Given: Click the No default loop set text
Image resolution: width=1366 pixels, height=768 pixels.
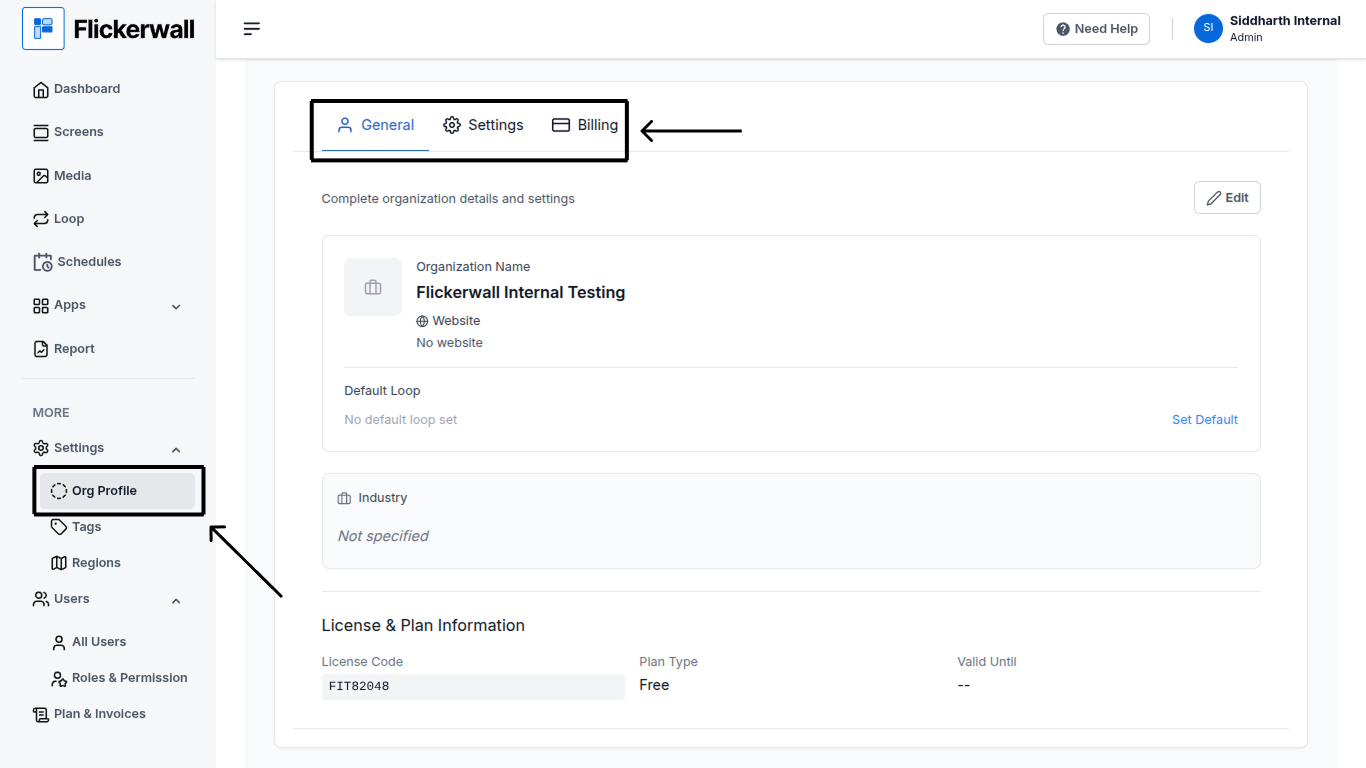Looking at the screenshot, I should click(401, 420).
